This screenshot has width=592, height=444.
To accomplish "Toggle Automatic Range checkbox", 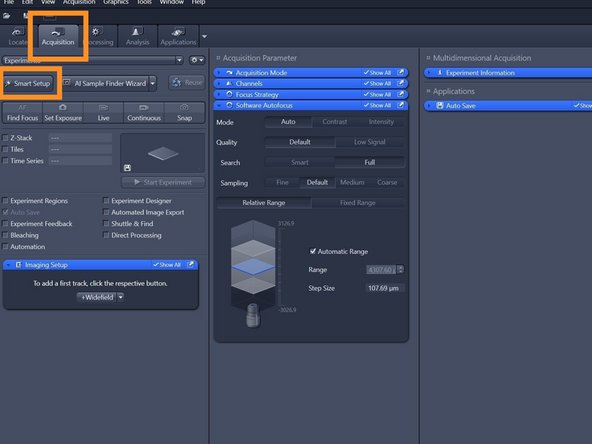I will 313,251.
